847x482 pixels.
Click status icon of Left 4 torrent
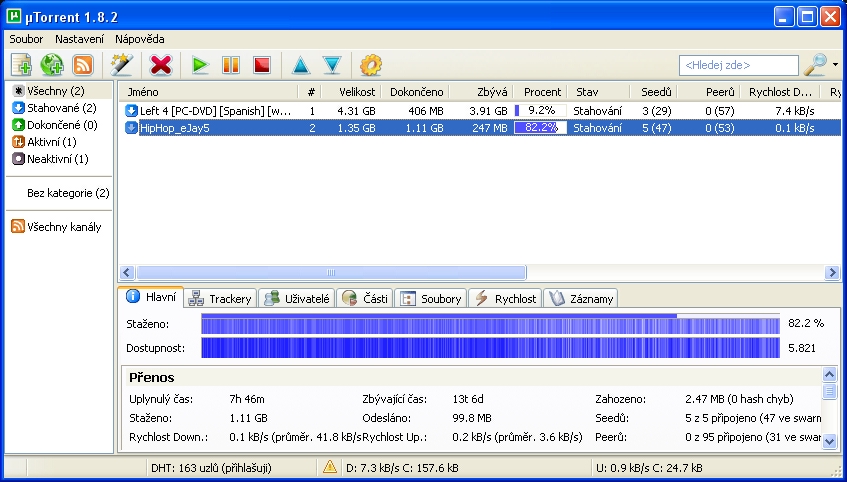pyautogui.click(x=131, y=111)
